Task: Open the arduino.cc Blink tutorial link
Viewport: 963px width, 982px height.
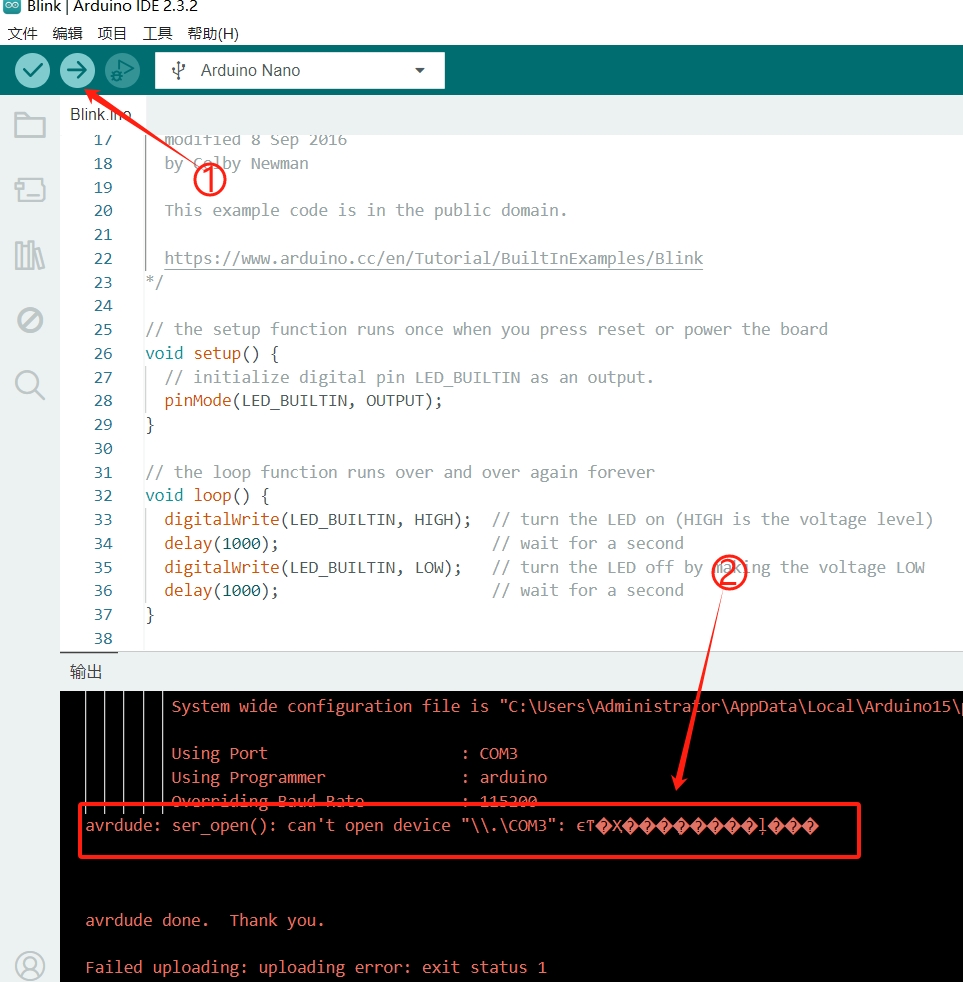Action: [433, 258]
